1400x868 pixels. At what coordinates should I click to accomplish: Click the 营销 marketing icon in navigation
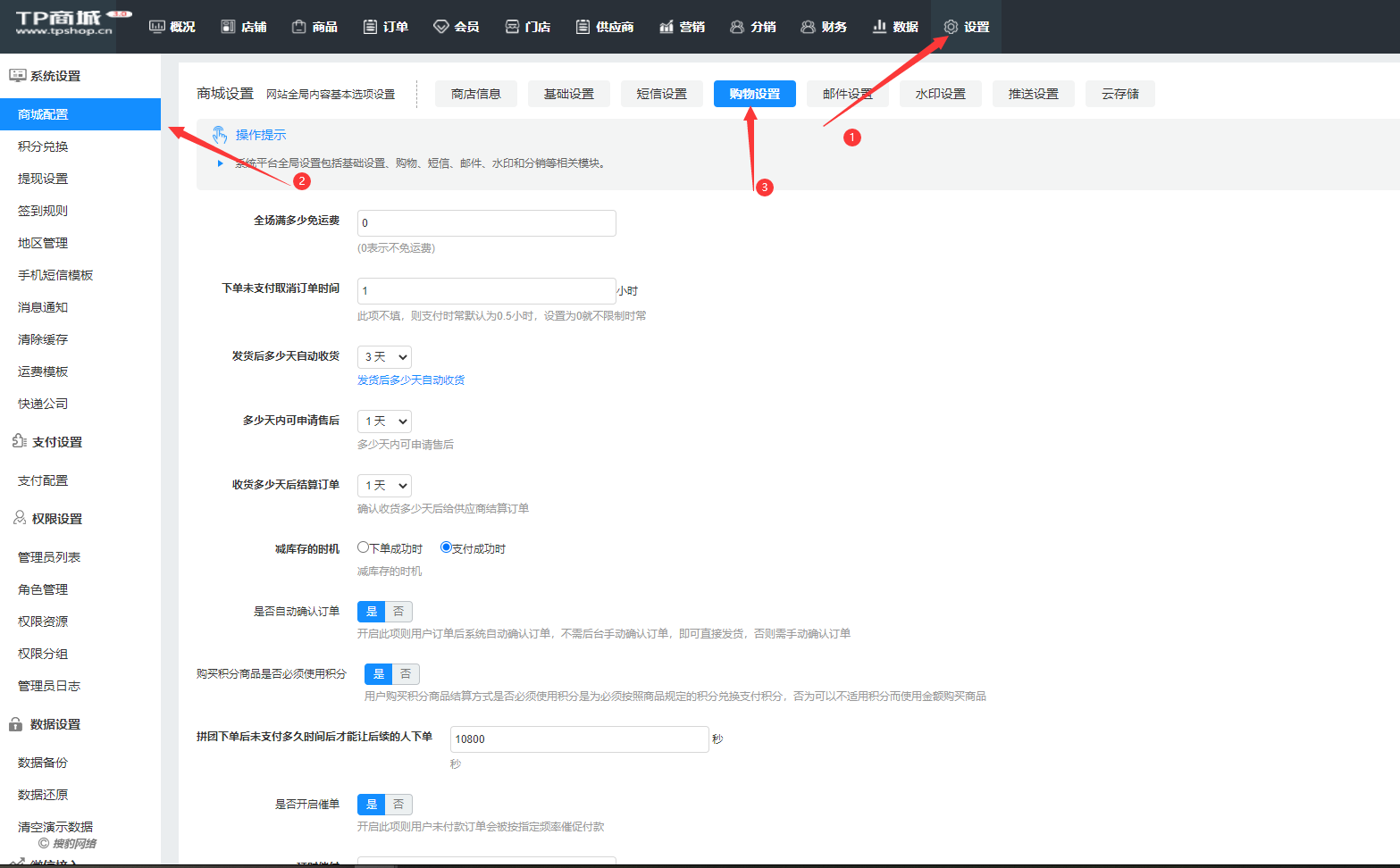[x=666, y=27]
